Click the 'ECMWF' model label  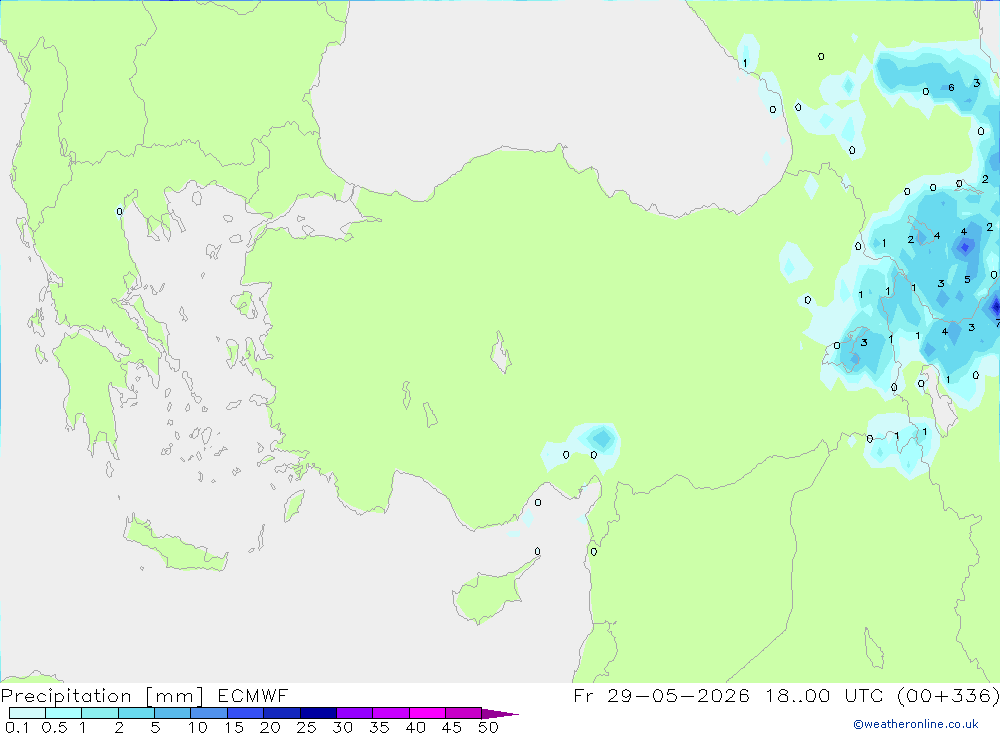[253, 695]
